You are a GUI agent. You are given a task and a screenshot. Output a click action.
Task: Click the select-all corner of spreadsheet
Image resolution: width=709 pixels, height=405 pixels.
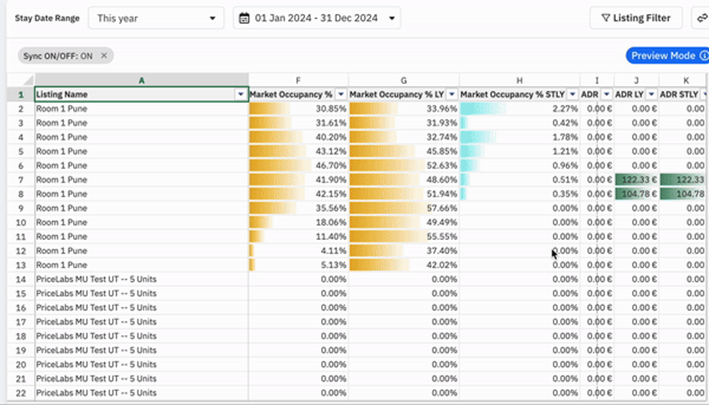click(x=21, y=80)
